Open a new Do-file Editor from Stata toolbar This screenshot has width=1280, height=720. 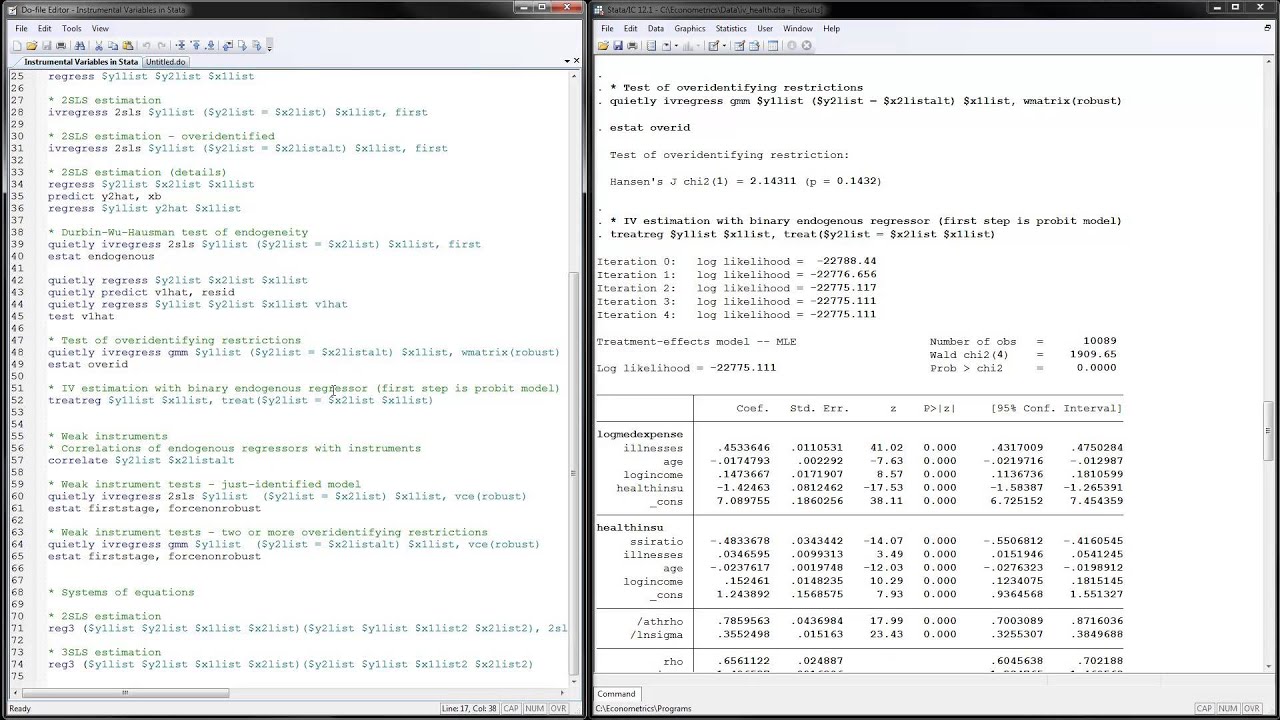[713, 45]
